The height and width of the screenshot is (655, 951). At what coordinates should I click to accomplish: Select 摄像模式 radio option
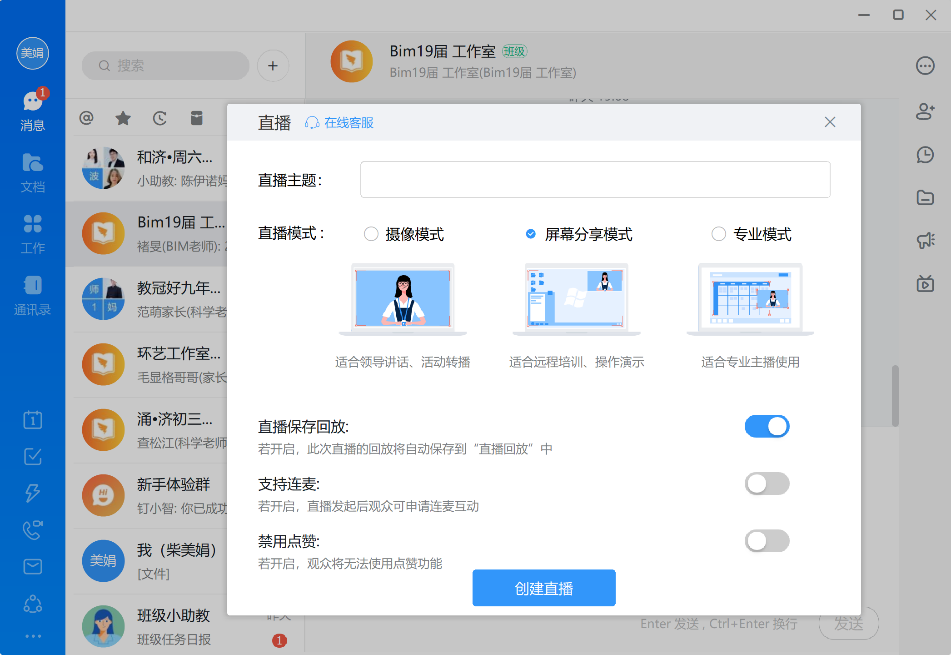pos(371,234)
